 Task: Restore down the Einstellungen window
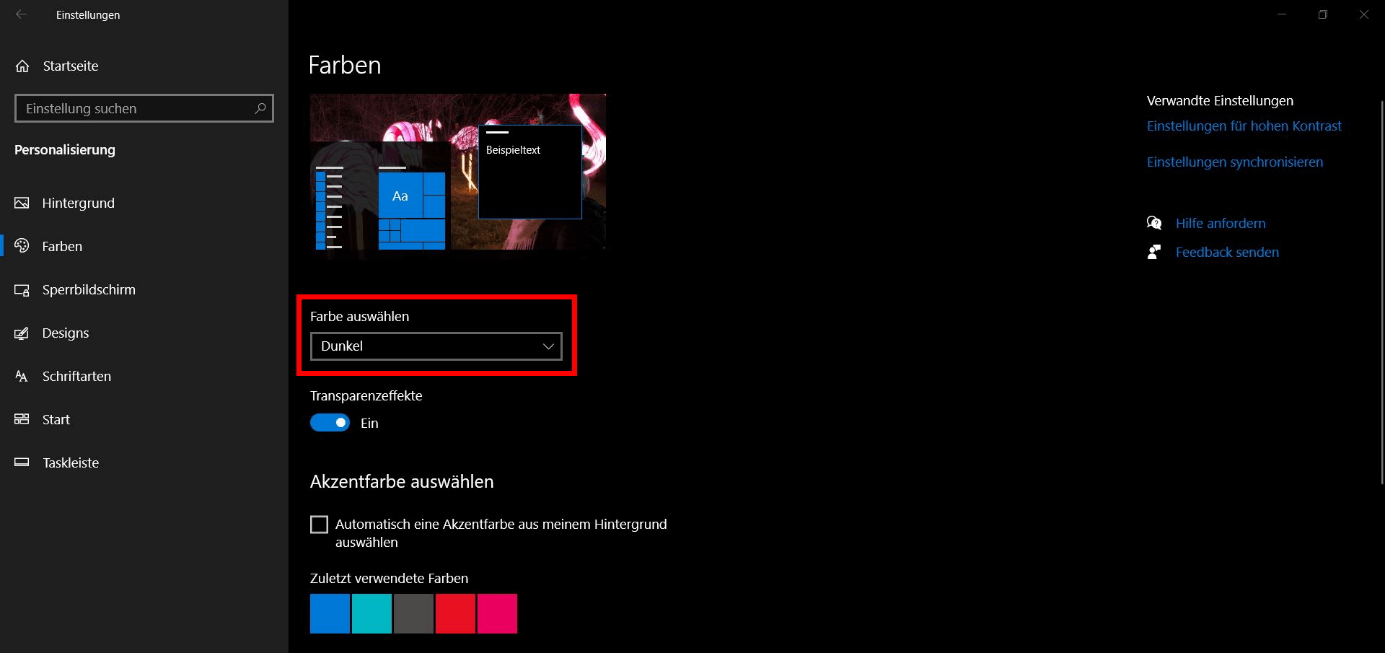point(1322,15)
